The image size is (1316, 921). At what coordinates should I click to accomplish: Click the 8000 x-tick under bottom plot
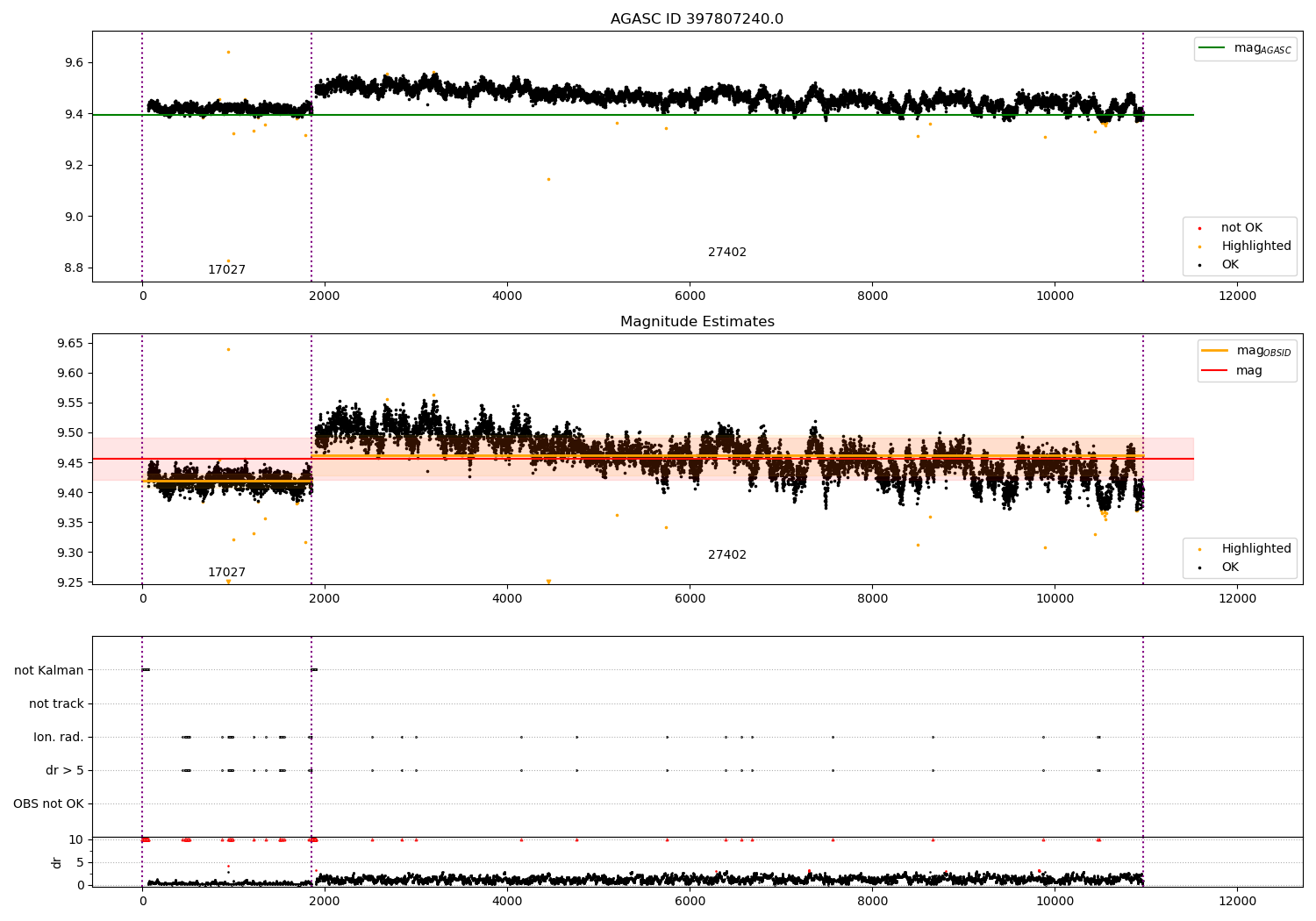point(872,901)
